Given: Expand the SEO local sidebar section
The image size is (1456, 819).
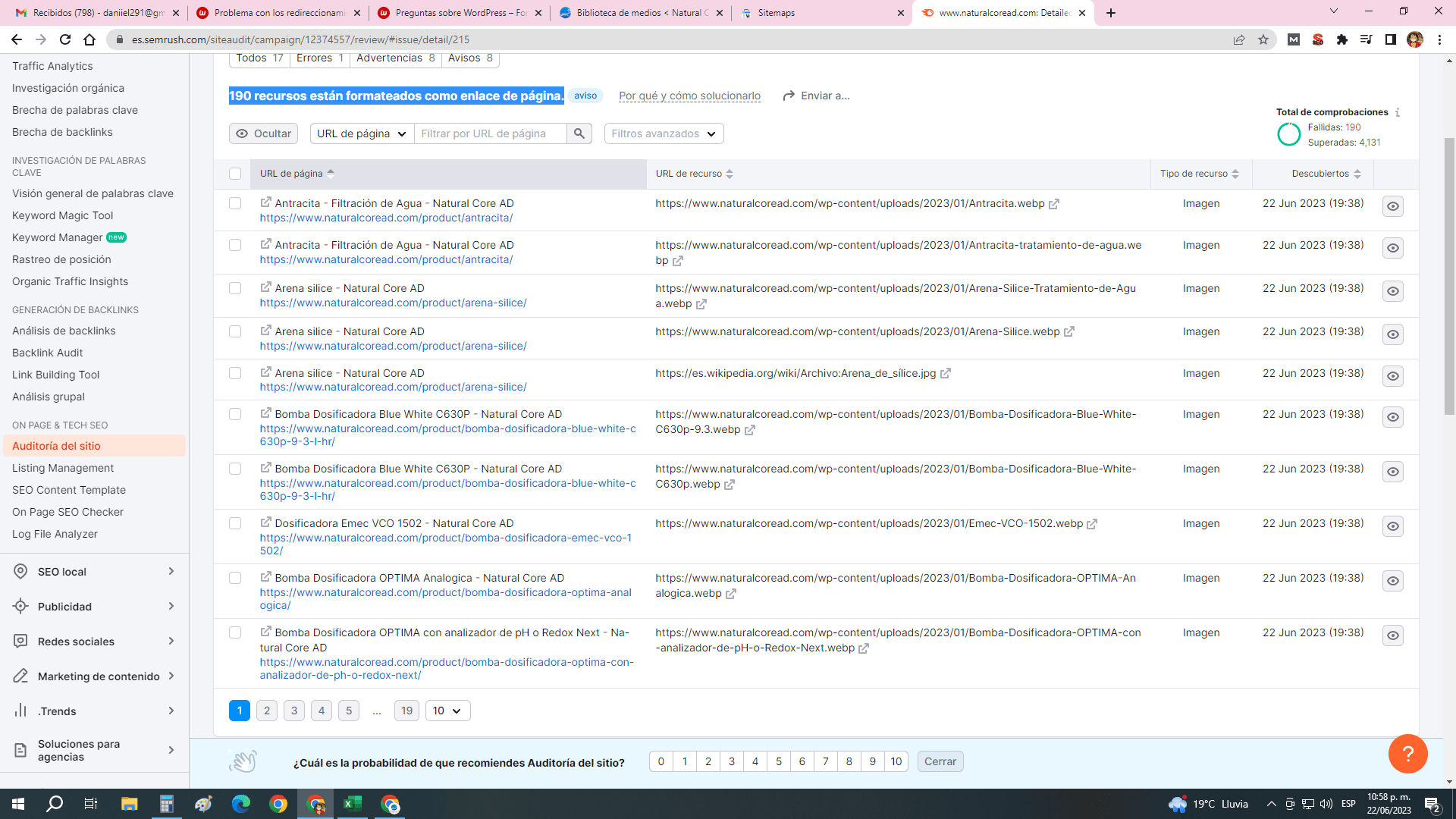Looking at the screenshot, I should (95, 572).
